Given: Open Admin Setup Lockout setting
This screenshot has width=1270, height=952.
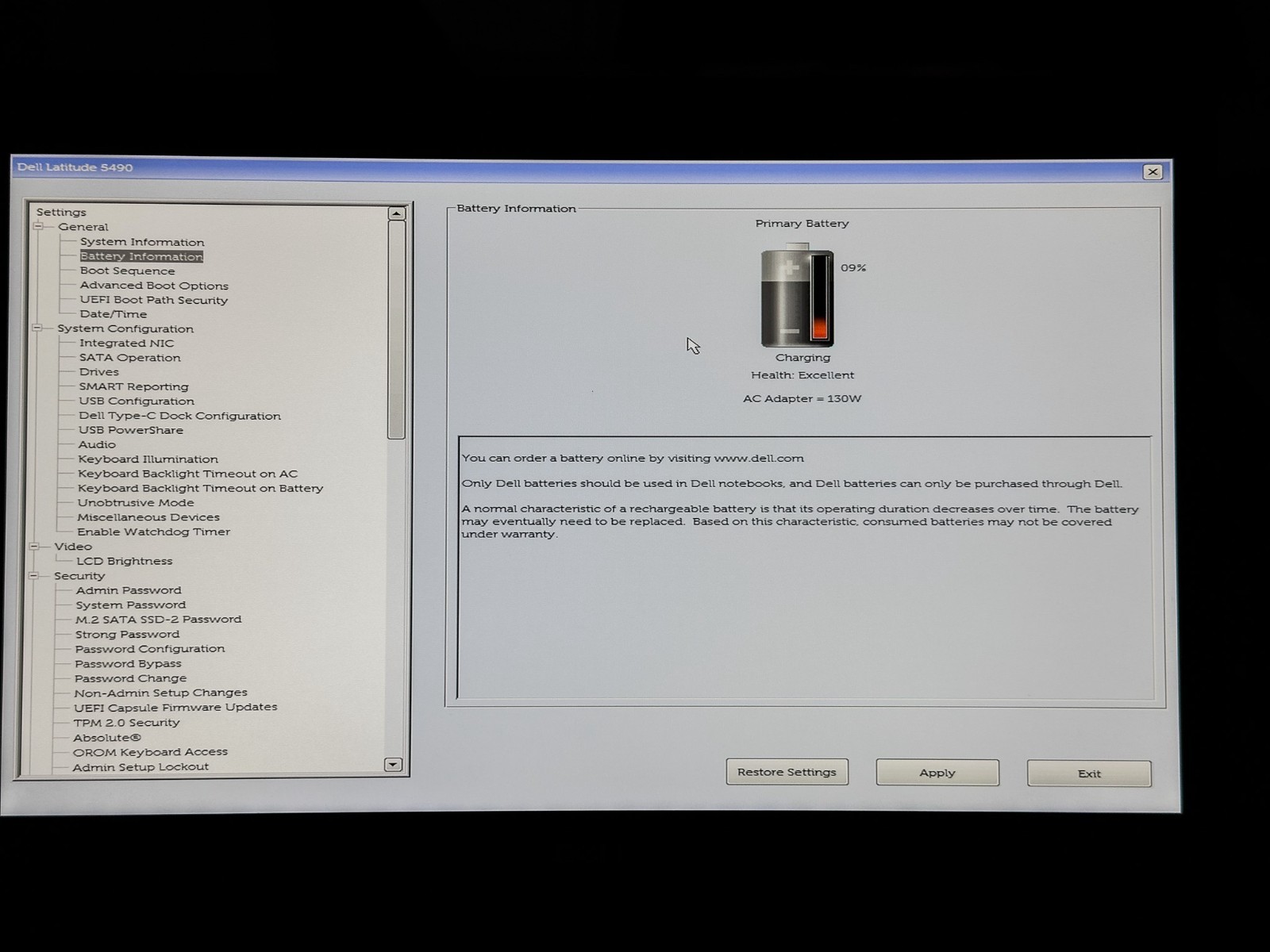Looking at the screenshot, I should coord(141,767).
